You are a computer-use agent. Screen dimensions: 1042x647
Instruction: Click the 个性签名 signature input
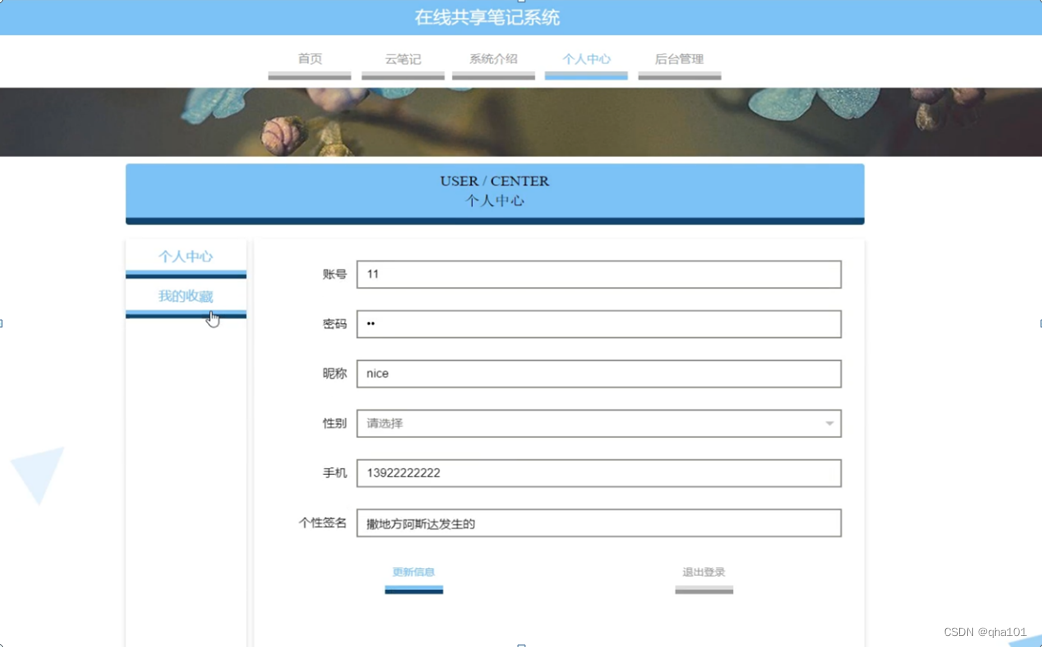tap(598, 522)
